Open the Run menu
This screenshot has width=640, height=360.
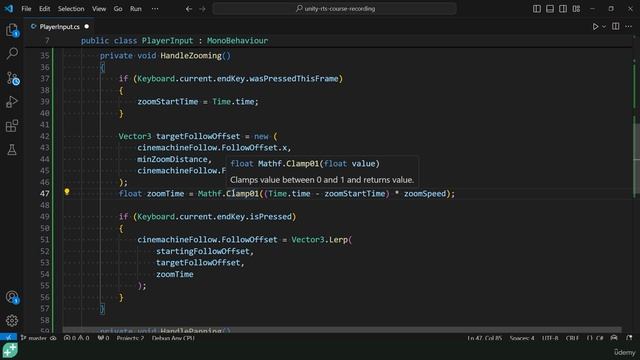[136, 9]
